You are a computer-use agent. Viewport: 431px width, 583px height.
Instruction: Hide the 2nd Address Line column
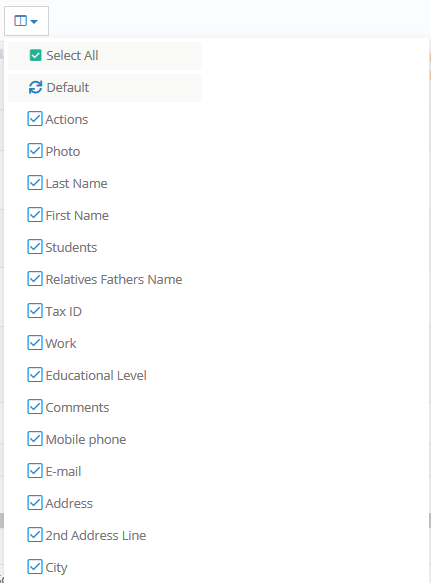pos(35,535)
